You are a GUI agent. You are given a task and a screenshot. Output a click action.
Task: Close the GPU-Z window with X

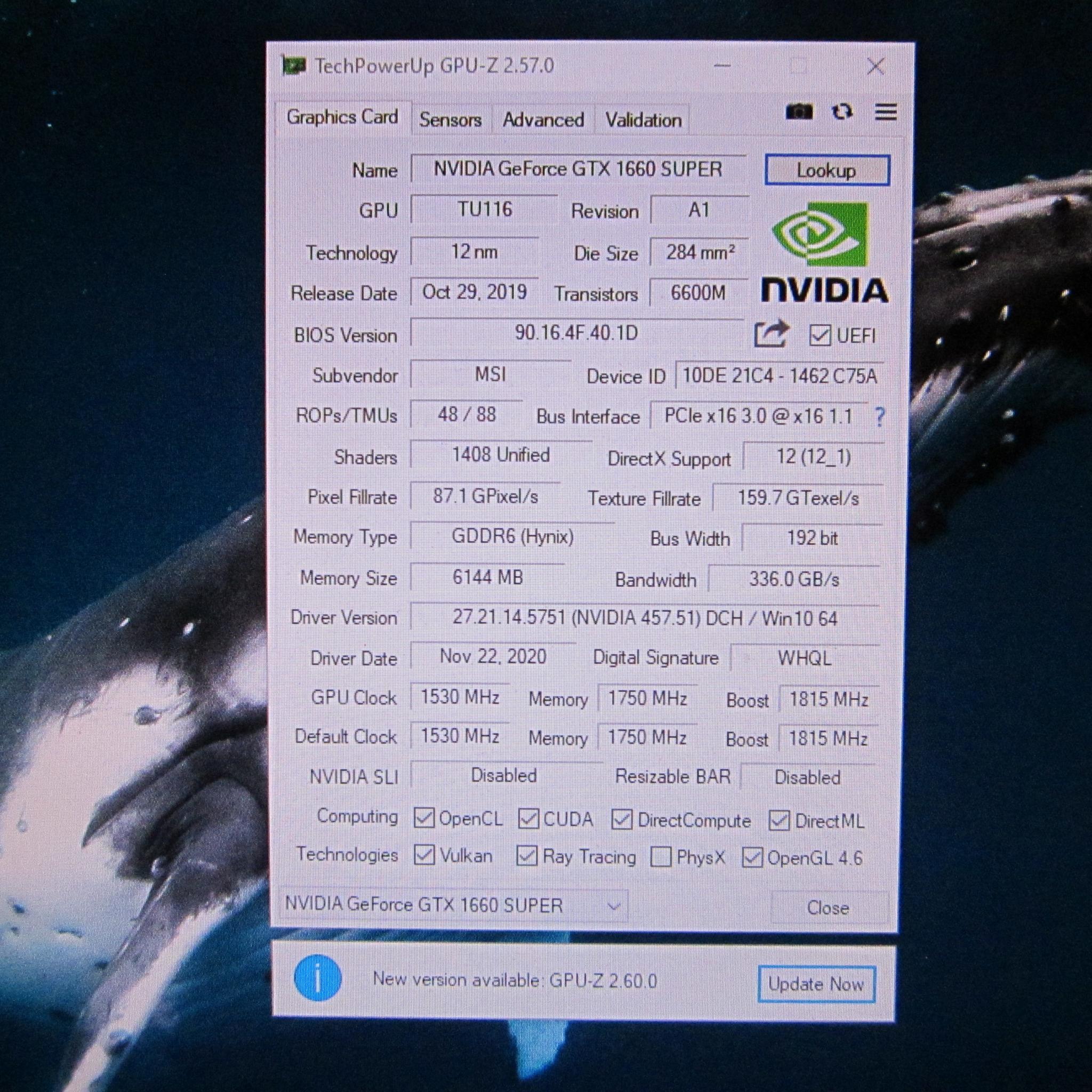tap(876, 66)
